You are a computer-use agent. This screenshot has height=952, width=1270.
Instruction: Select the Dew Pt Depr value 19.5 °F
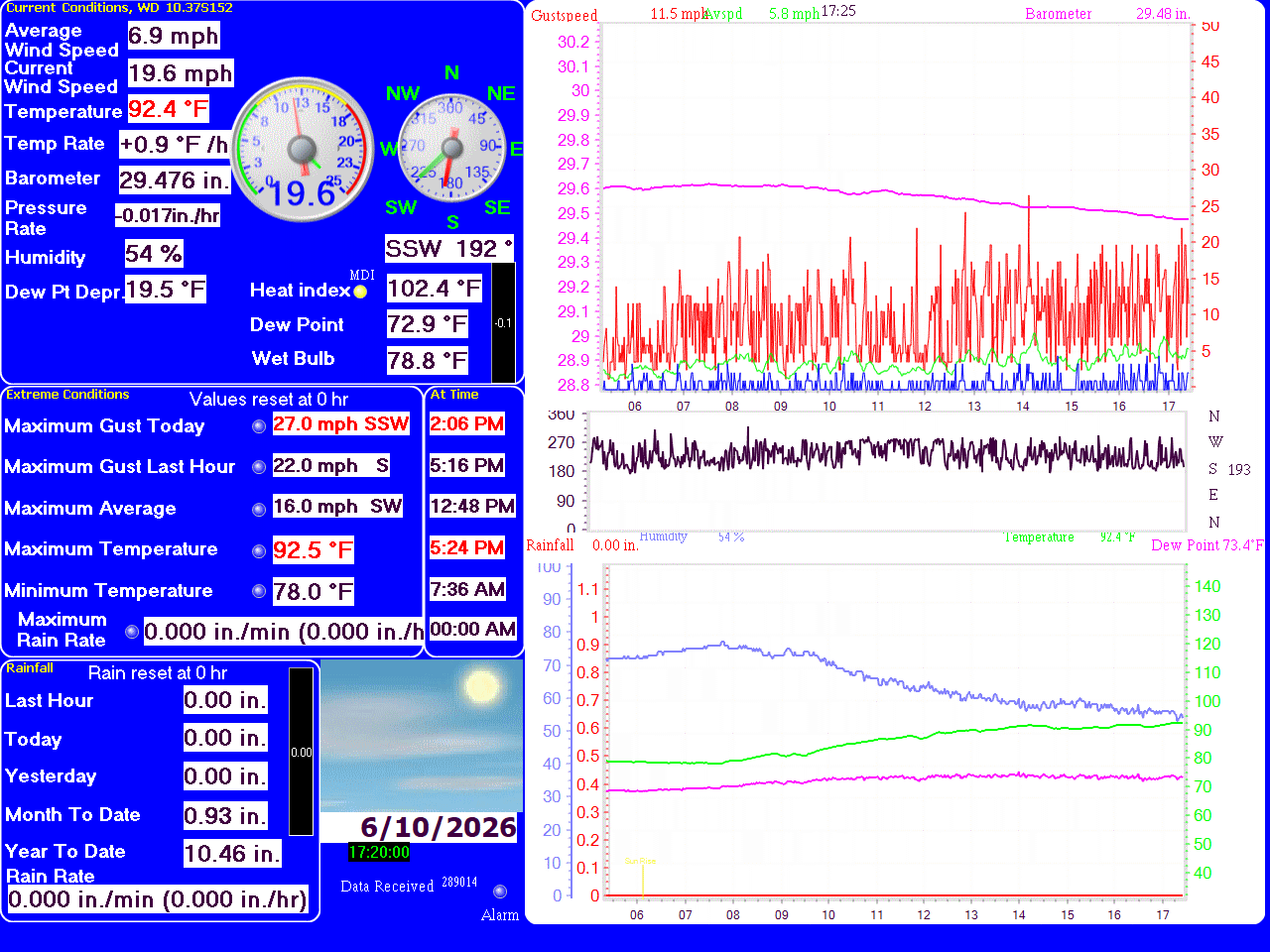tap(165, 290)
